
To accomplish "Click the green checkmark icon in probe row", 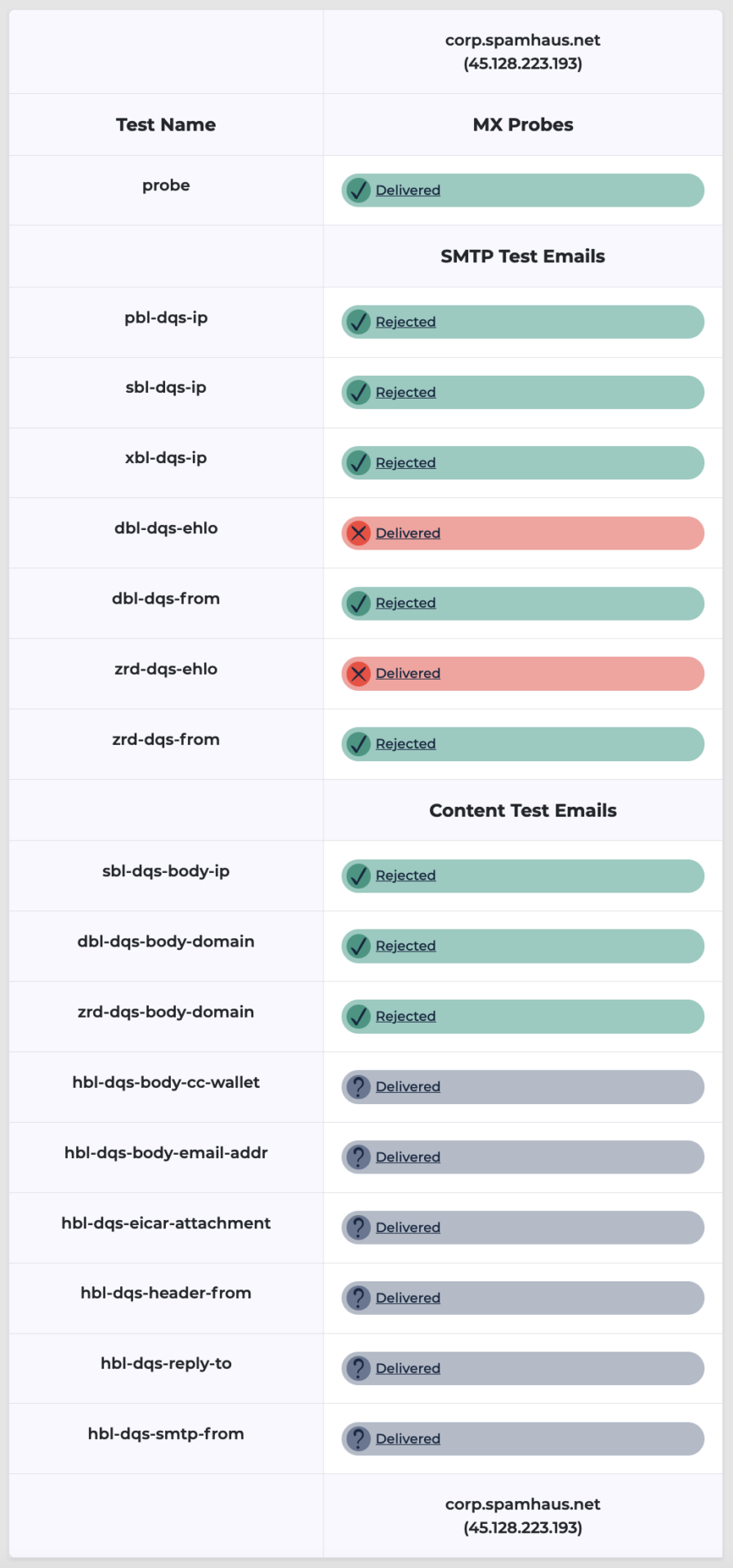I will 358,190.
